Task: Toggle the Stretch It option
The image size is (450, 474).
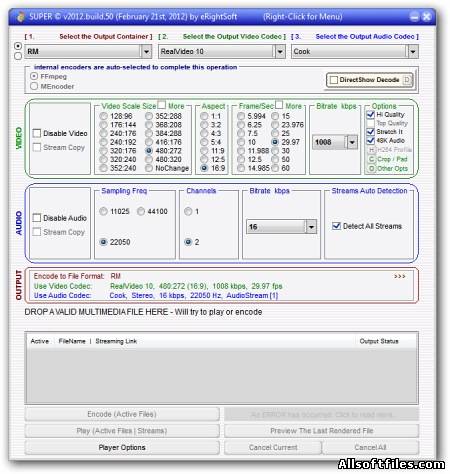Action: (370, 132)
